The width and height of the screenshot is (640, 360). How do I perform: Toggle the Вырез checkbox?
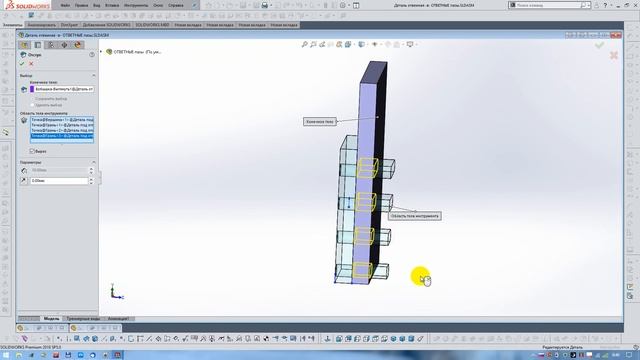pyautogui.click(x=32, y=151)
